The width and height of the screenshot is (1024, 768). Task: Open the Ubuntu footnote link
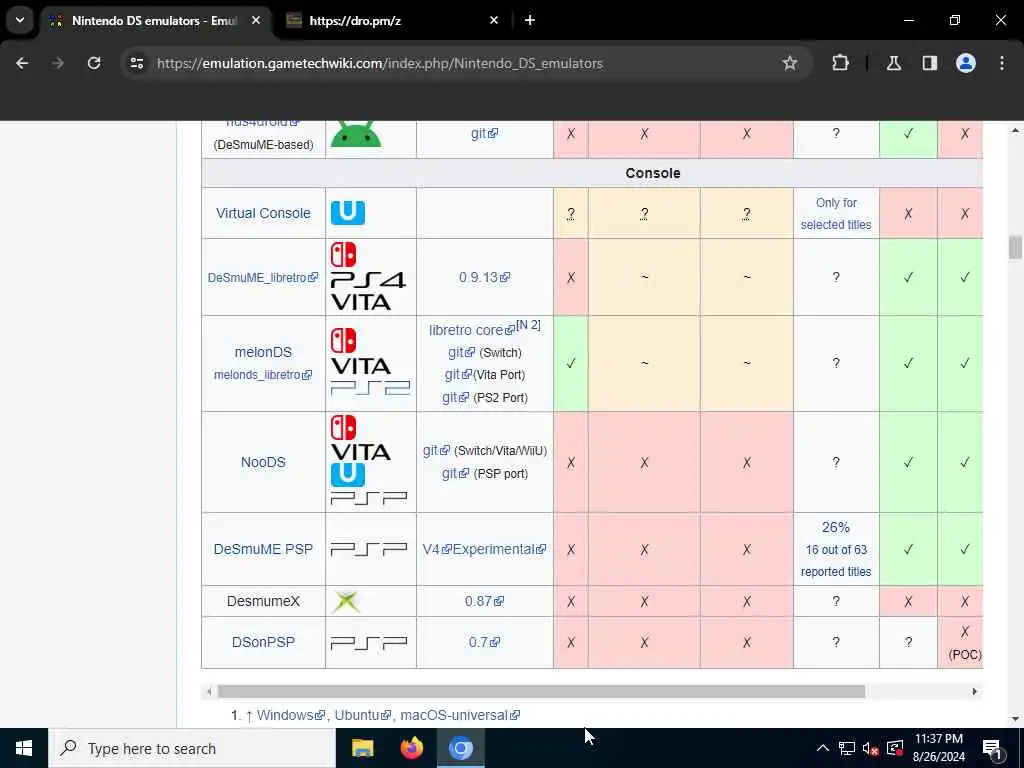pyautogui.click(x=362, y=716)
